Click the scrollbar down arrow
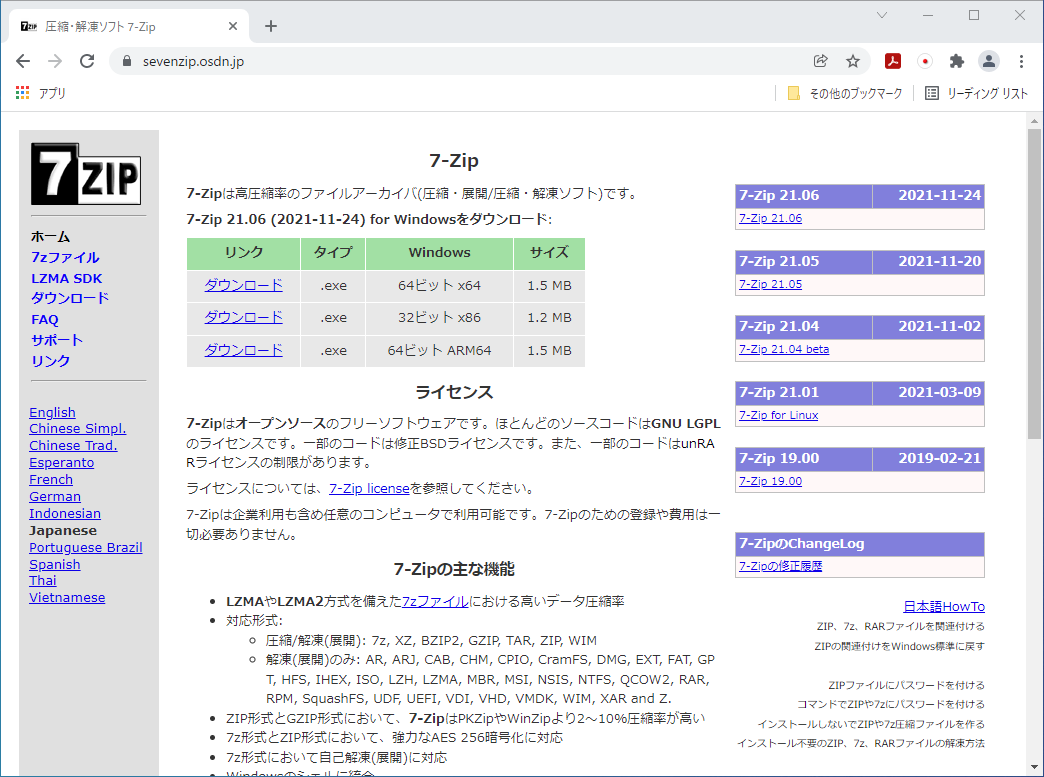This screenshot has width=1044, height=777. (x=1034, y=767)
